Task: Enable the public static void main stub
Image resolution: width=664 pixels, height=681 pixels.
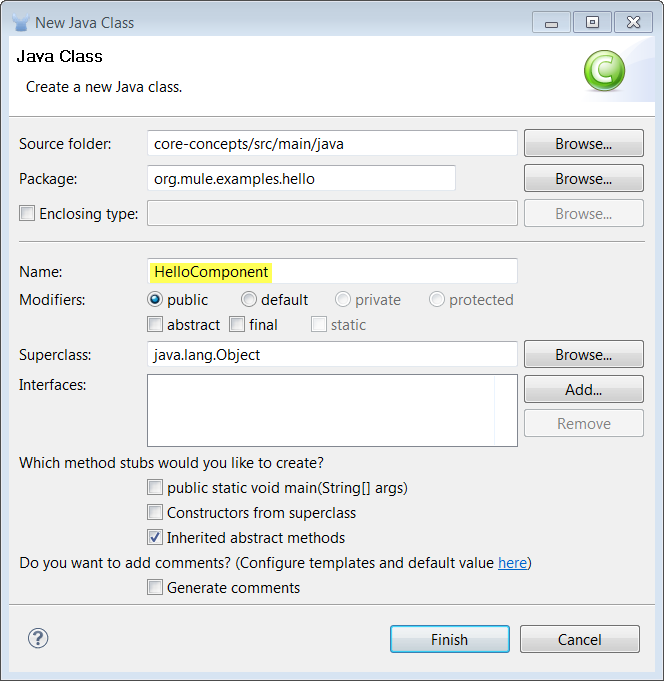Action: point(155,488)
